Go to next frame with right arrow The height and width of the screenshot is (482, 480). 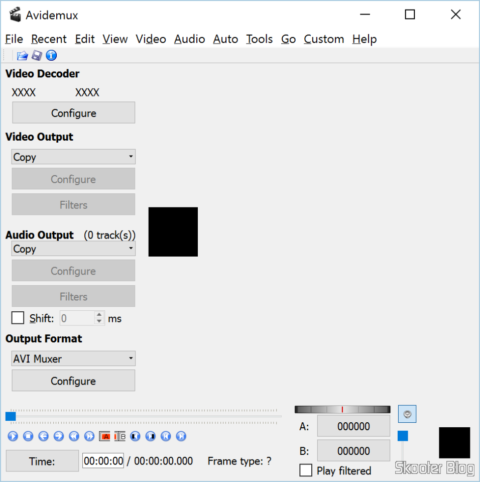pyautogui.click(x=59, y=436)
